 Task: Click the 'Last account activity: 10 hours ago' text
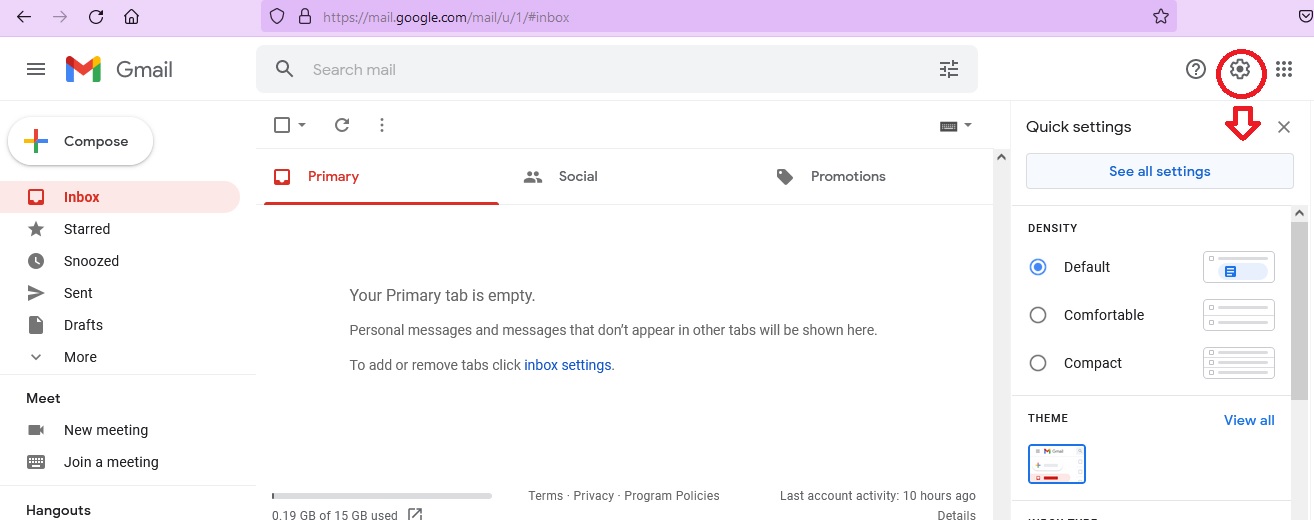(x=878, y=495)
